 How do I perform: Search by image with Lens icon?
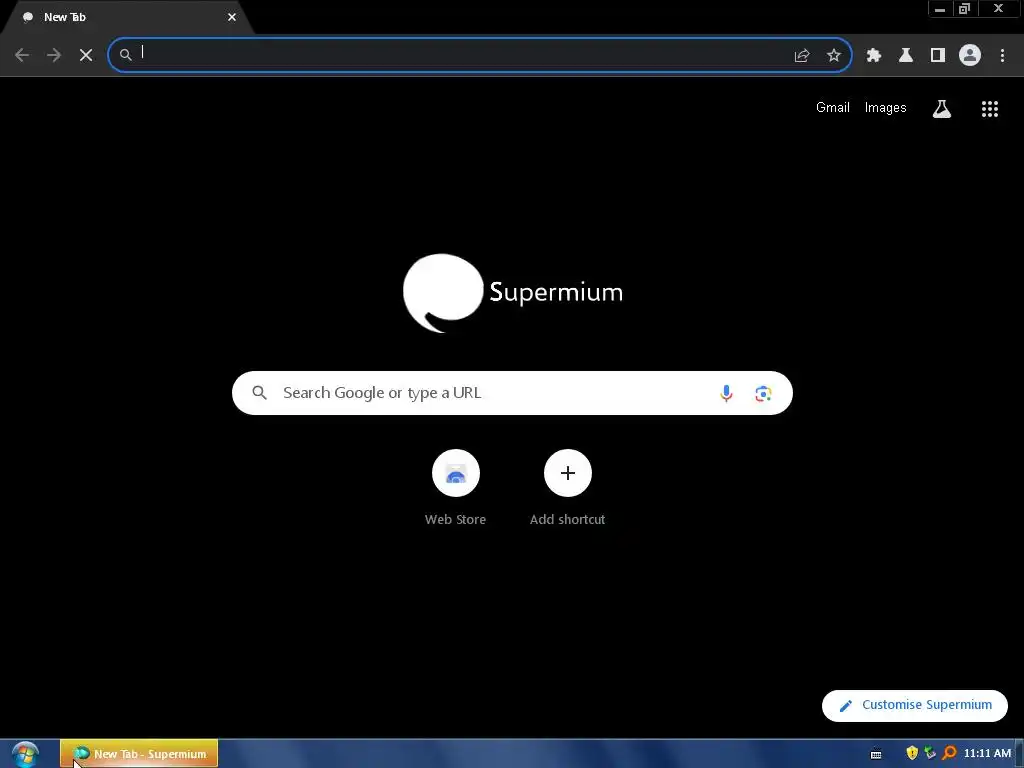click(x=763, y=393)
